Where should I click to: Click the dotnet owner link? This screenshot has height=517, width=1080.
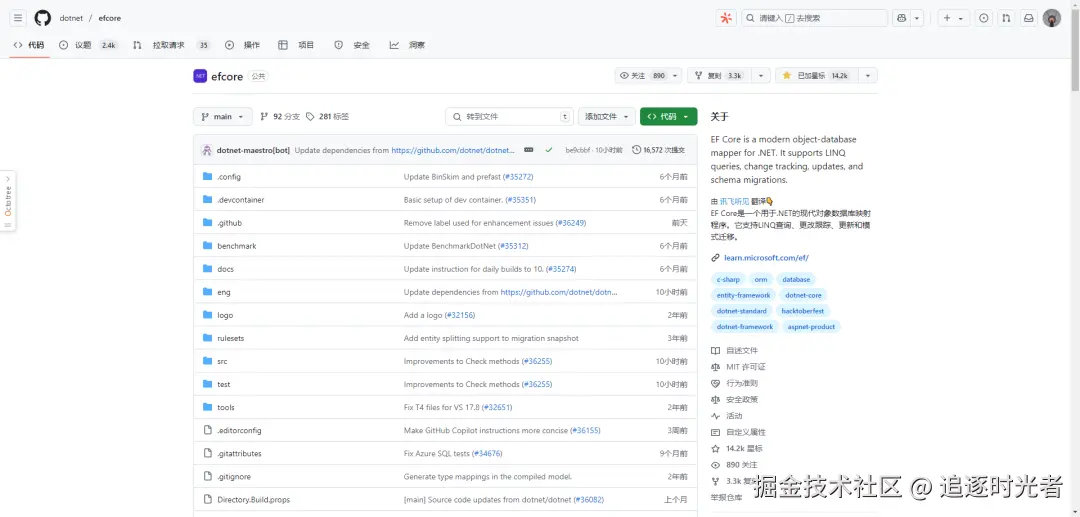(71, 18)
